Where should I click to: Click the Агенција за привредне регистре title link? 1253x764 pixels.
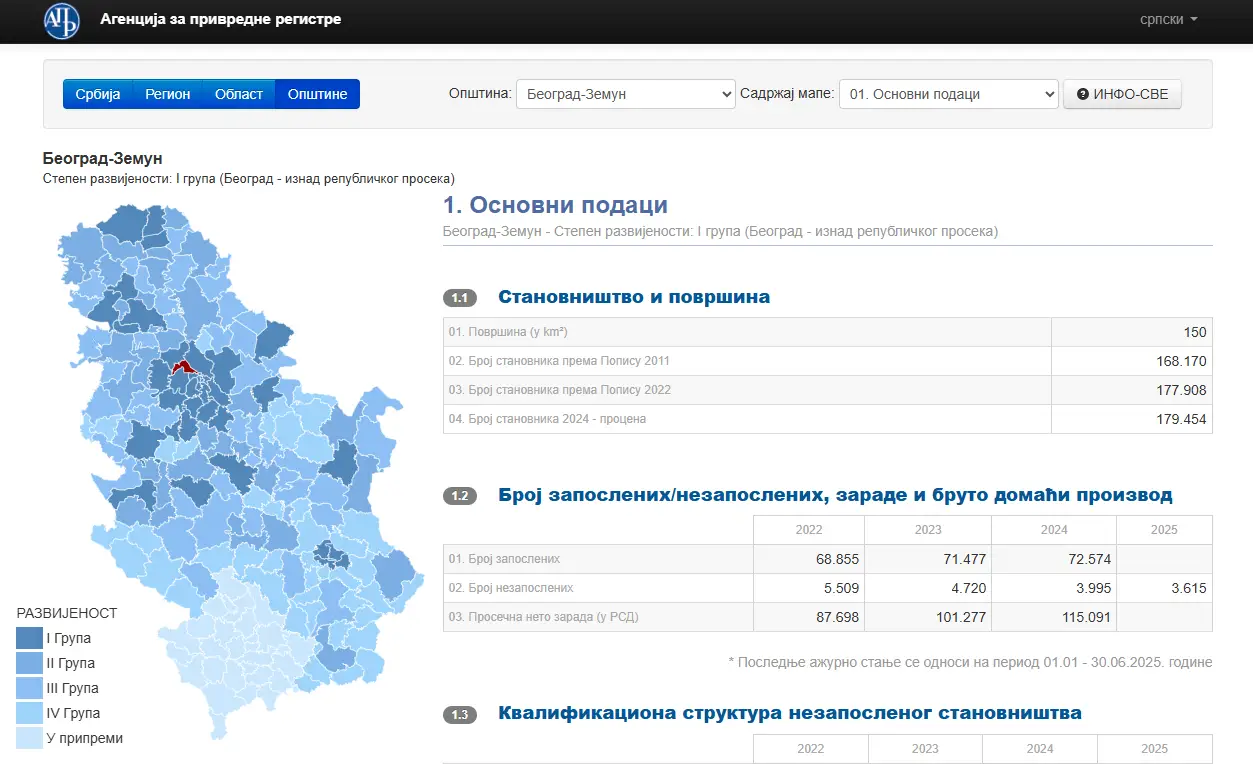tap(220, 20)
